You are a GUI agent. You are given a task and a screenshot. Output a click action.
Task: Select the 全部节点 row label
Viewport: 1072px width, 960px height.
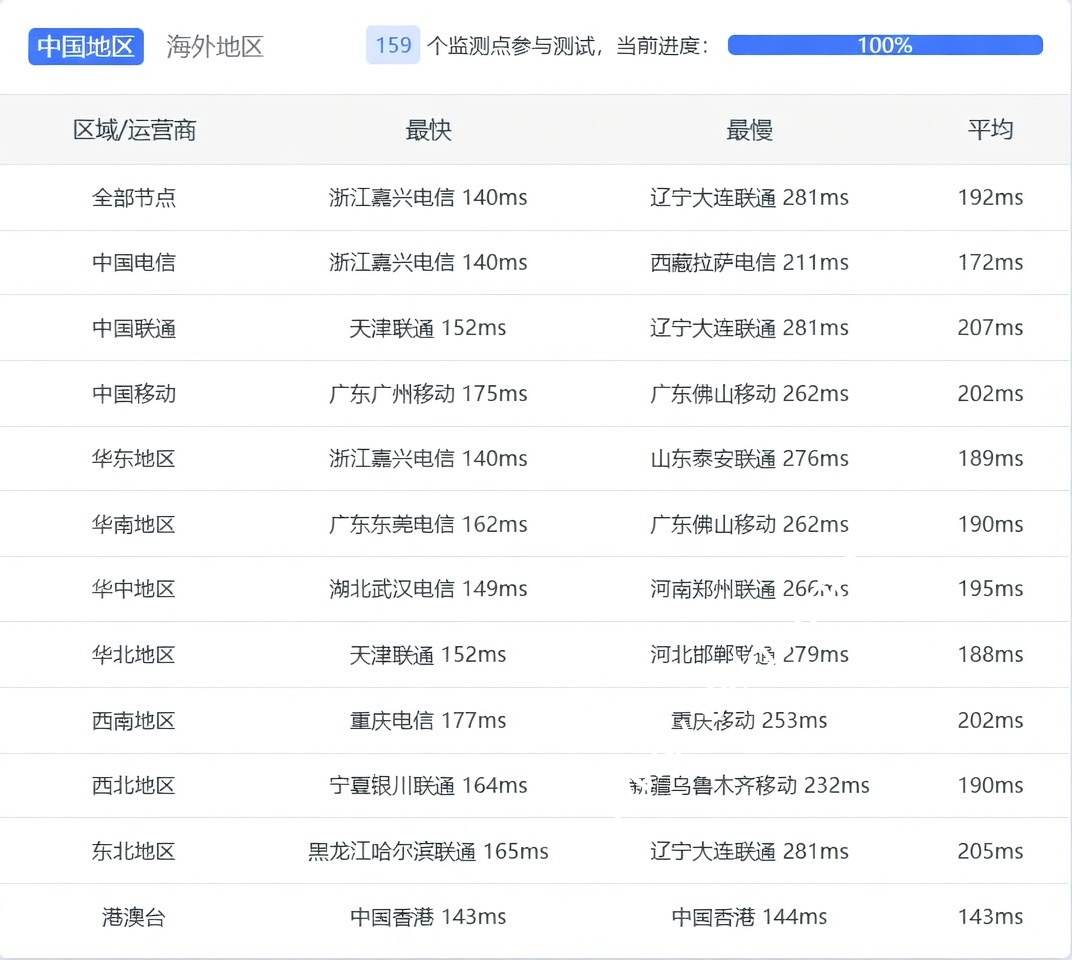134,198
